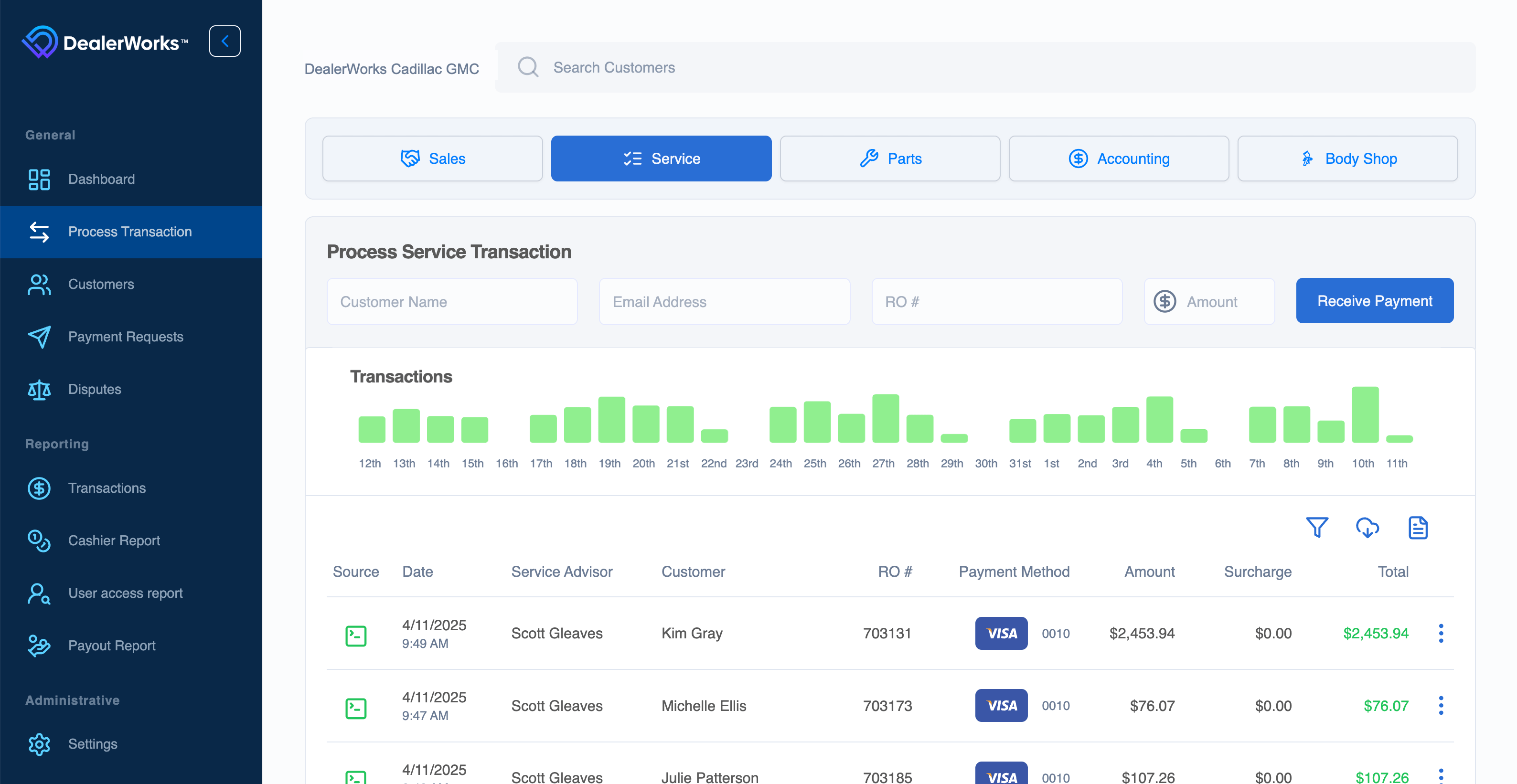Screen dimensions: 1517x784
Task: Click the 10th bar in transactions chart
Action: 1365,414
